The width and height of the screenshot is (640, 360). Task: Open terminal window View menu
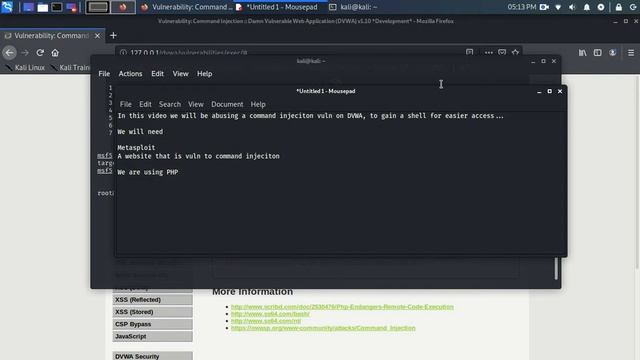point(180,73)
